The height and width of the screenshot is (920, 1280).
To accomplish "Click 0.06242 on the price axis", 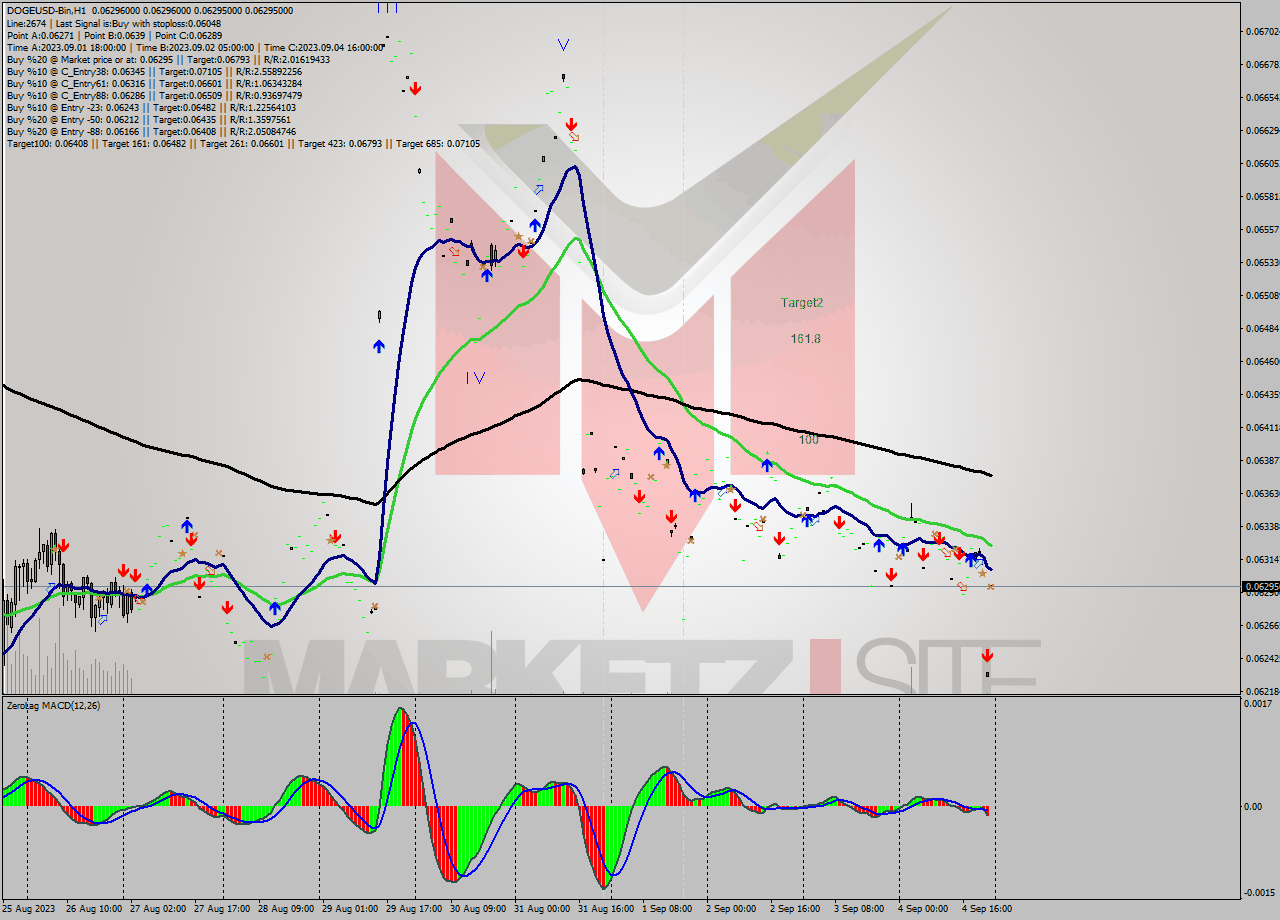I will tap(1261, 658).
